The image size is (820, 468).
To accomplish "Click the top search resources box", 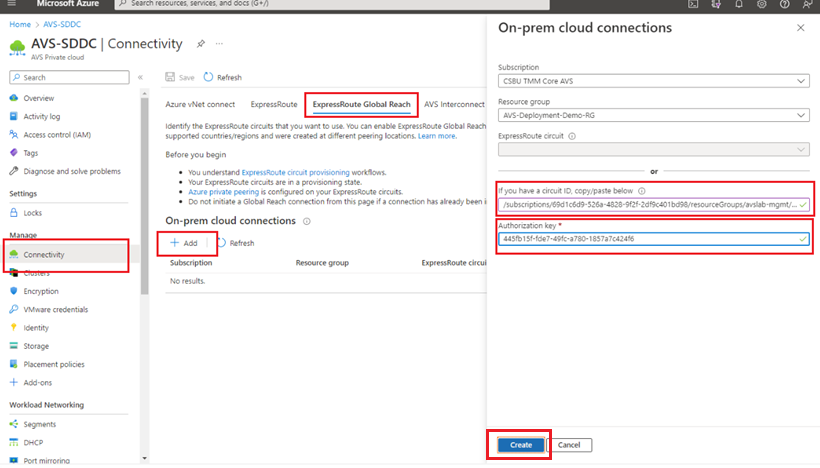I will [x=332, y=4].
